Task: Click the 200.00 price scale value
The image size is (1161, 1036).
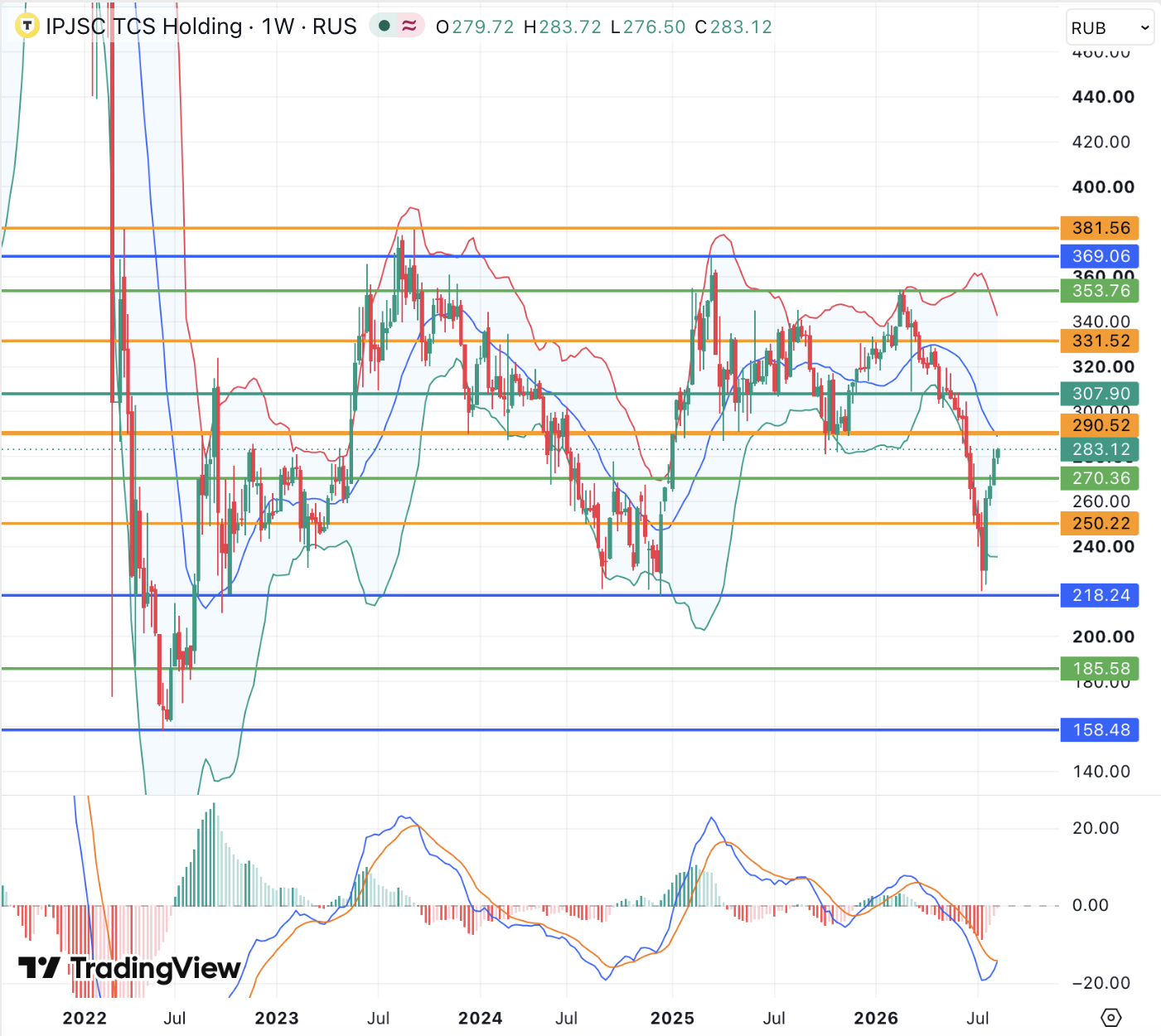Action: coord(1103,637)
